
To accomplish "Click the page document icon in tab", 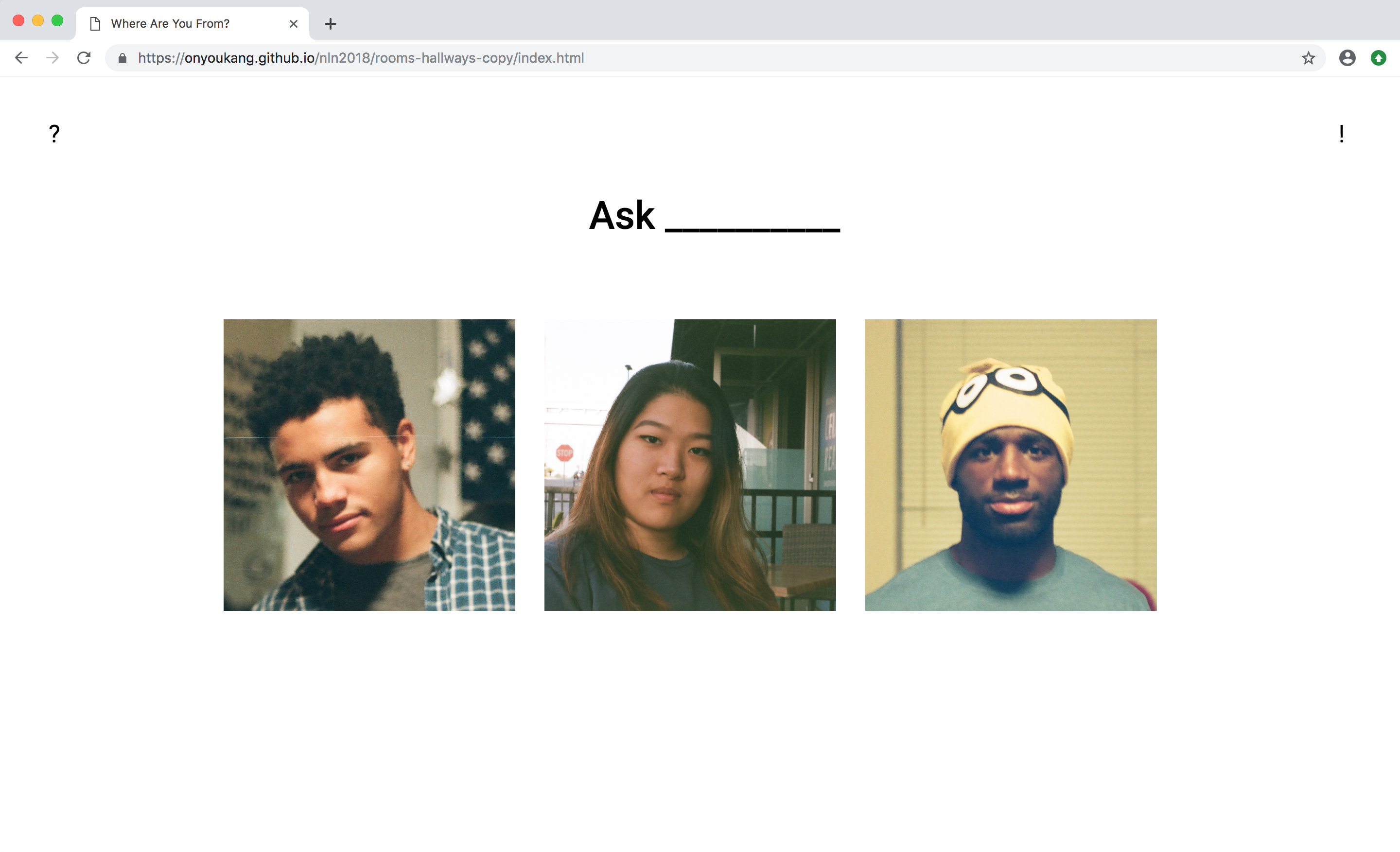I will point(95,24).
